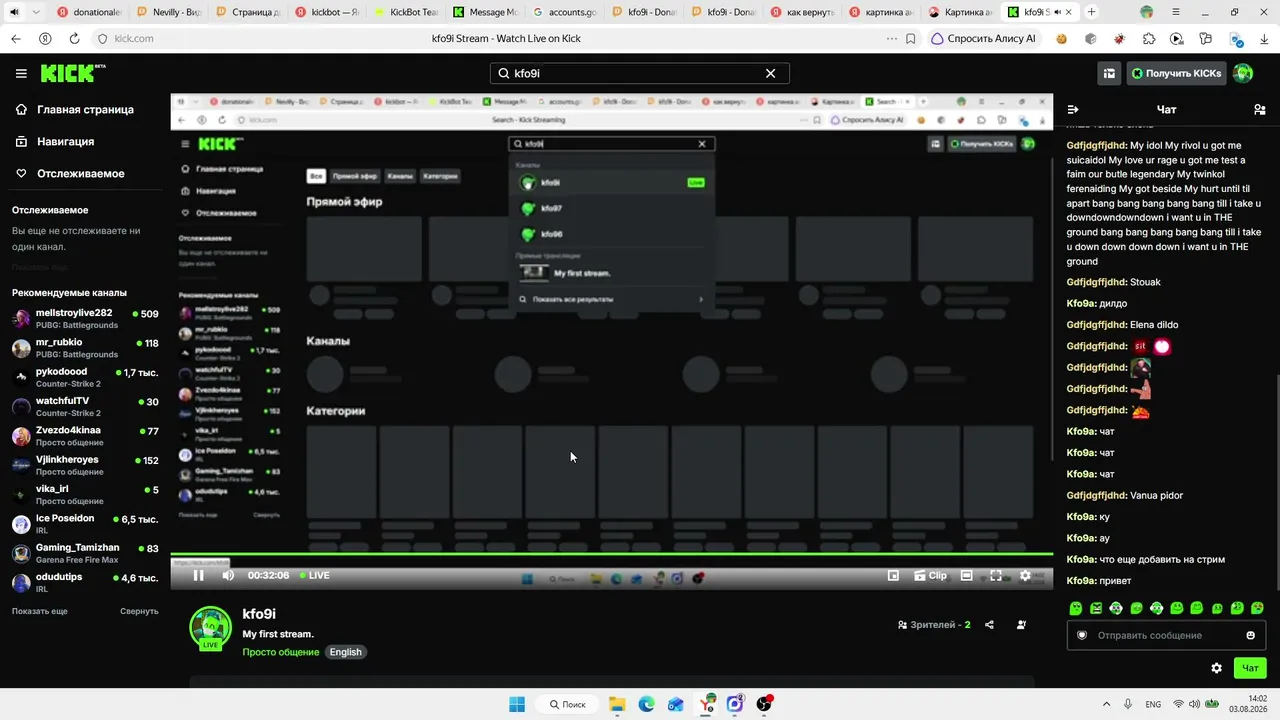Screen dimensions: 1280x720
Task: Open the Ice Poseidon recommended channel
Action: point(85,524)
